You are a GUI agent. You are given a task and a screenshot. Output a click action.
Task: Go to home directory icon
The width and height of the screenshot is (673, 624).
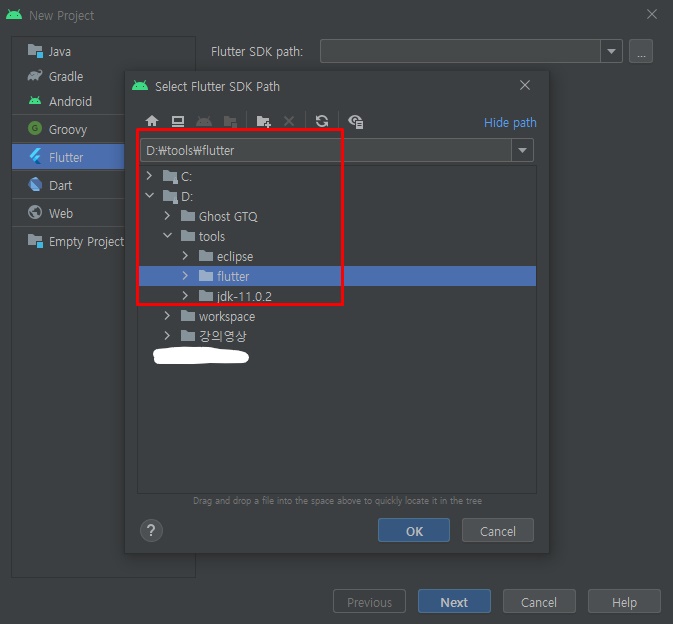tap(152, 121)
